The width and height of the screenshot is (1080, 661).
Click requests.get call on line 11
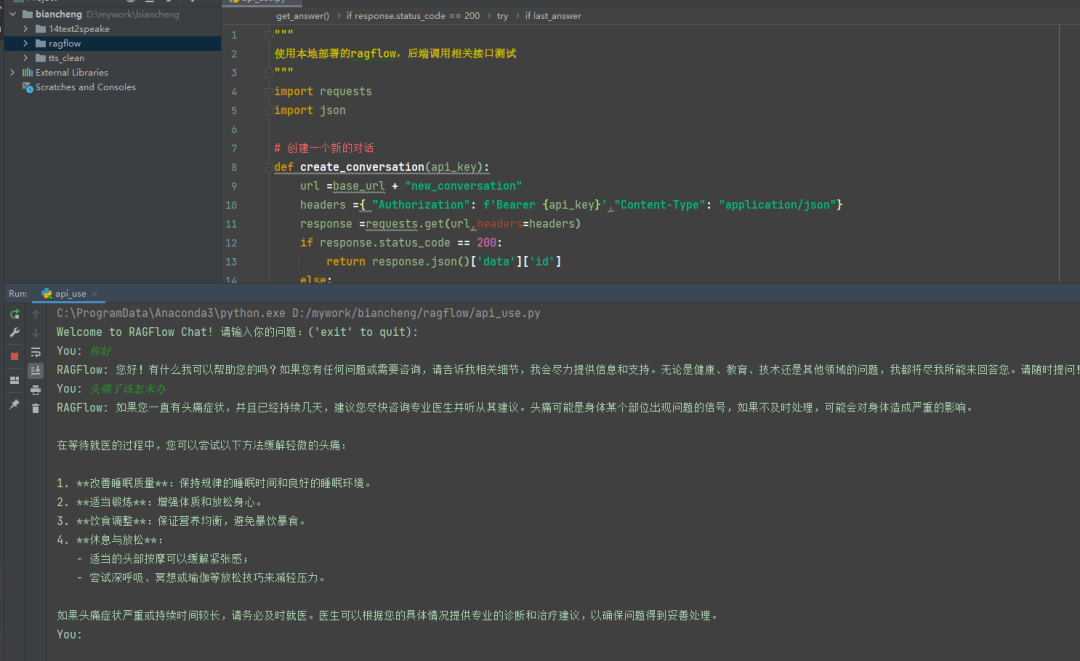point(405,224)
